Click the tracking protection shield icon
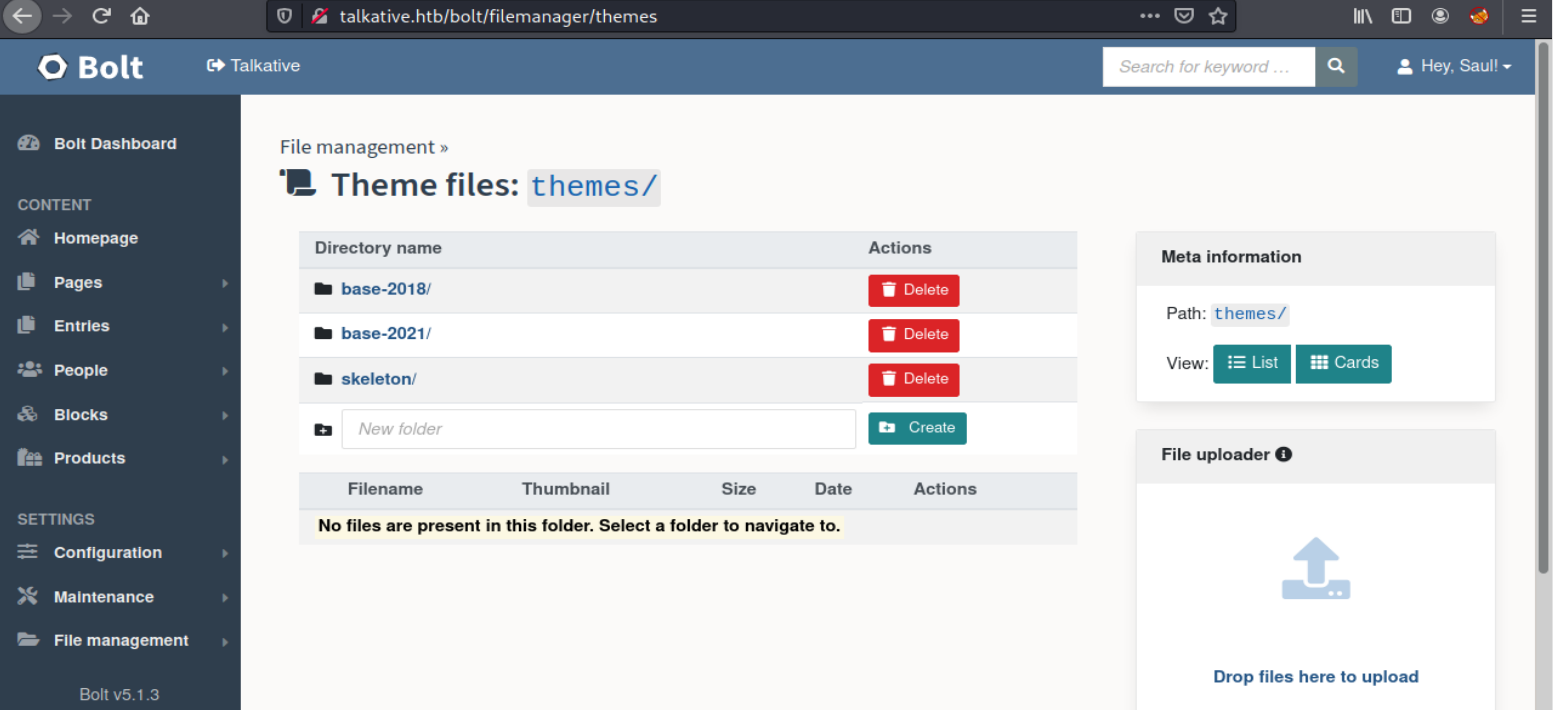1554x710 pixels. [x=285, y=16]
